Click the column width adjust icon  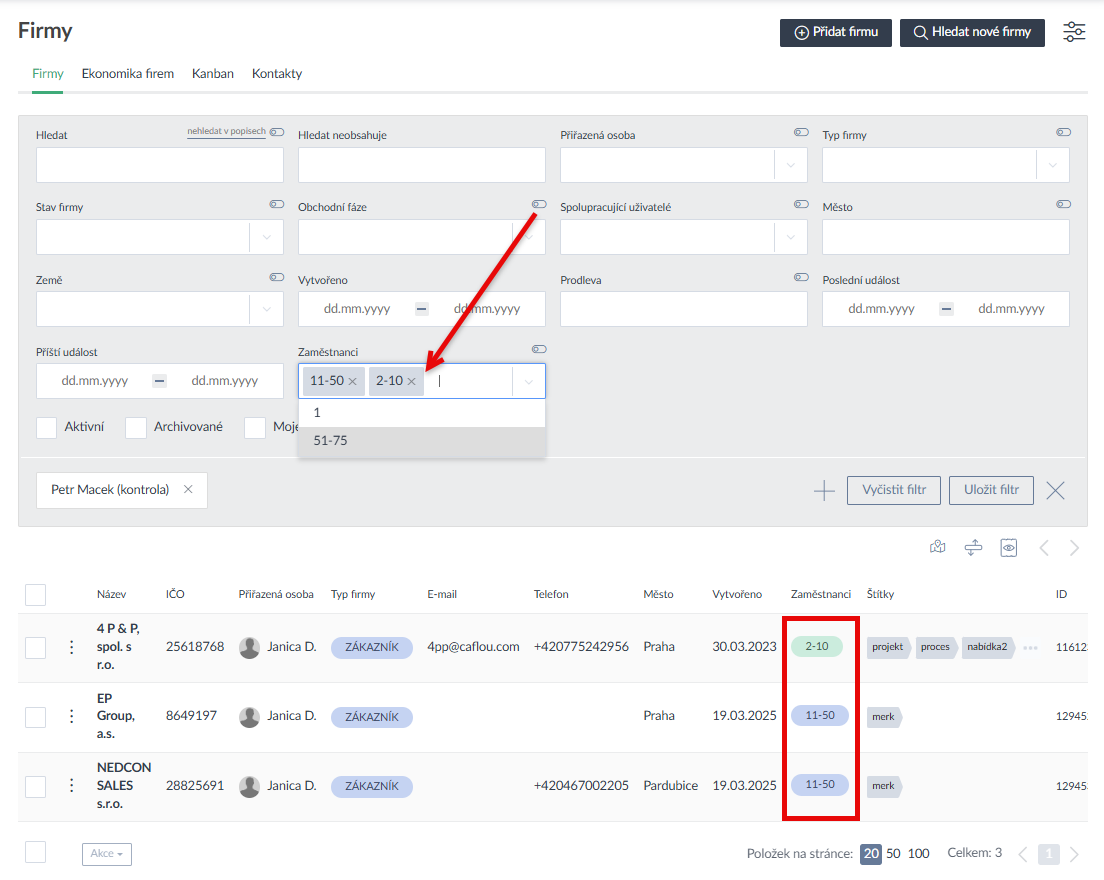[x=973, y=547]
